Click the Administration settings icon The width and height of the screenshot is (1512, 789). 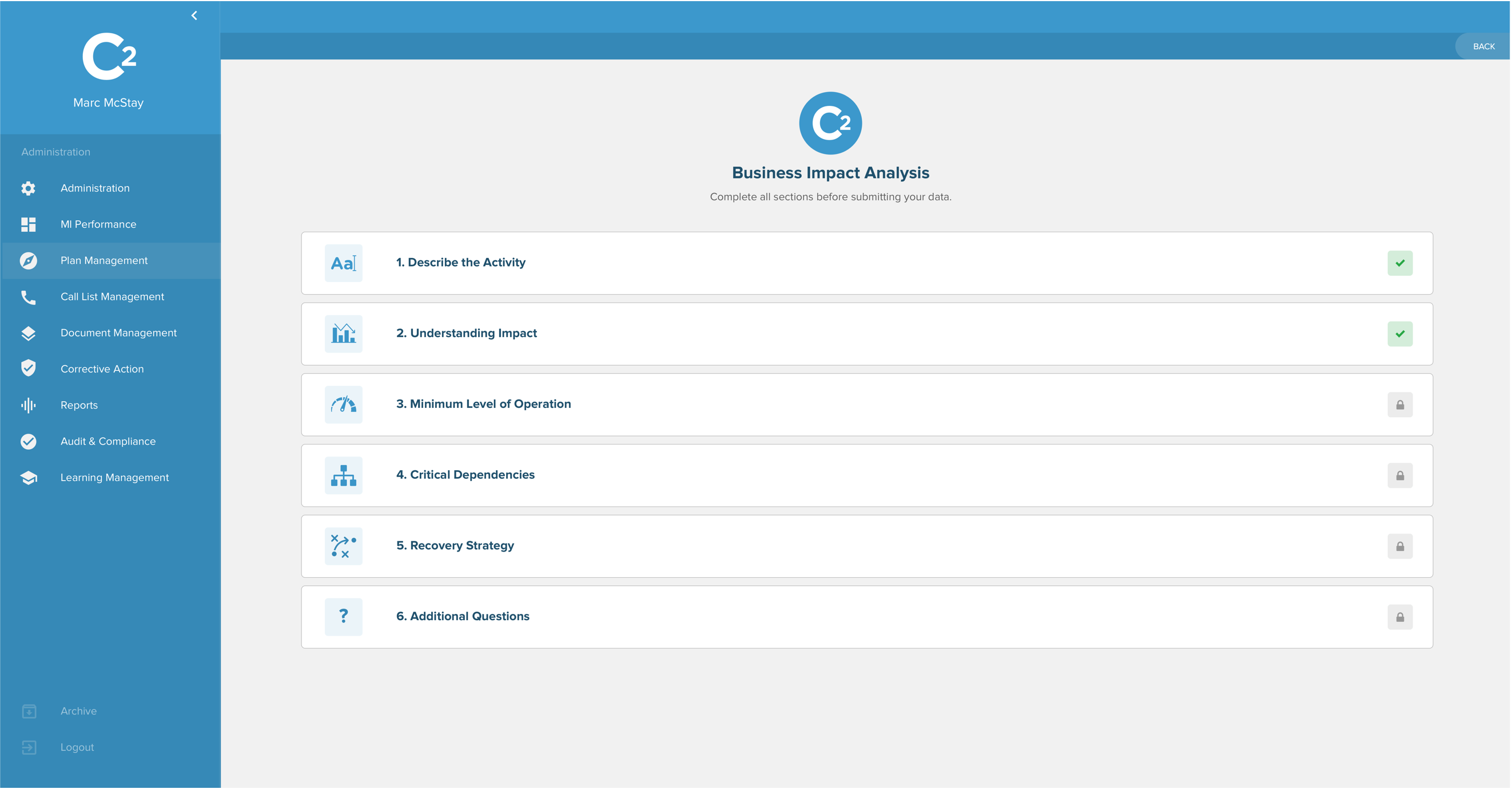click(x=28, y=188)
